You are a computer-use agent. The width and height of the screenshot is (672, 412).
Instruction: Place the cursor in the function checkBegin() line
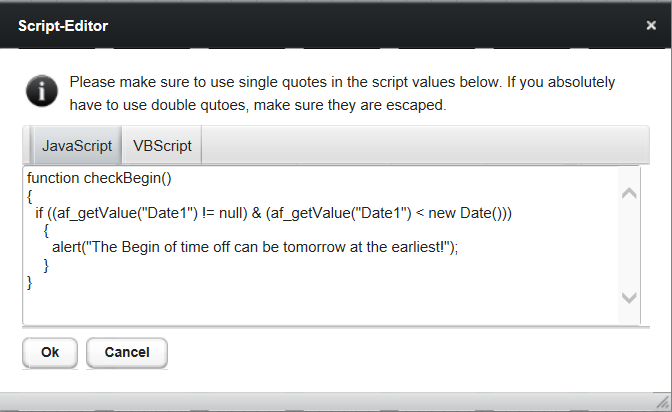(x=99, y=178)
